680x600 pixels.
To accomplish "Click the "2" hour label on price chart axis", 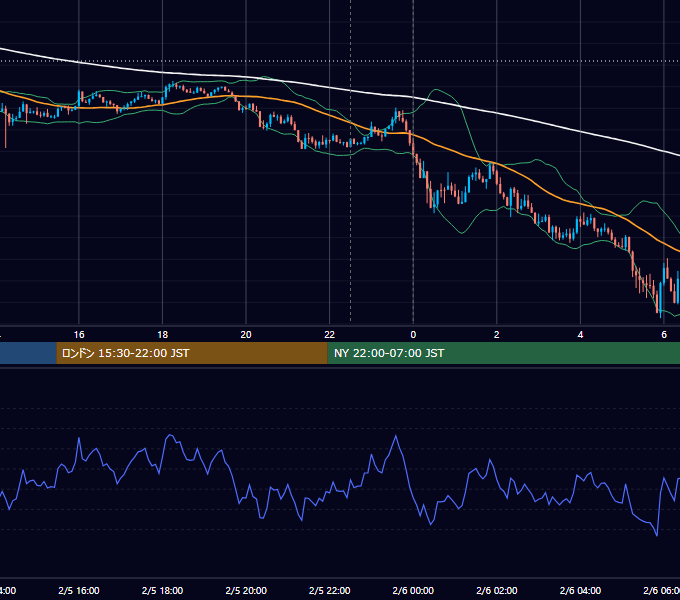I will click(497, 335).
